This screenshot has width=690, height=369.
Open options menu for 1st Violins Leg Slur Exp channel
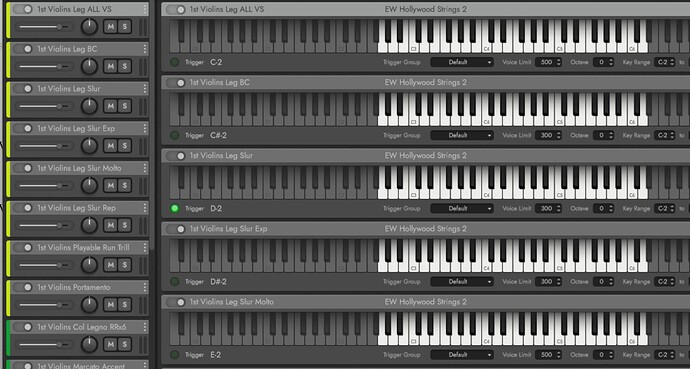(x=145, y=128)
